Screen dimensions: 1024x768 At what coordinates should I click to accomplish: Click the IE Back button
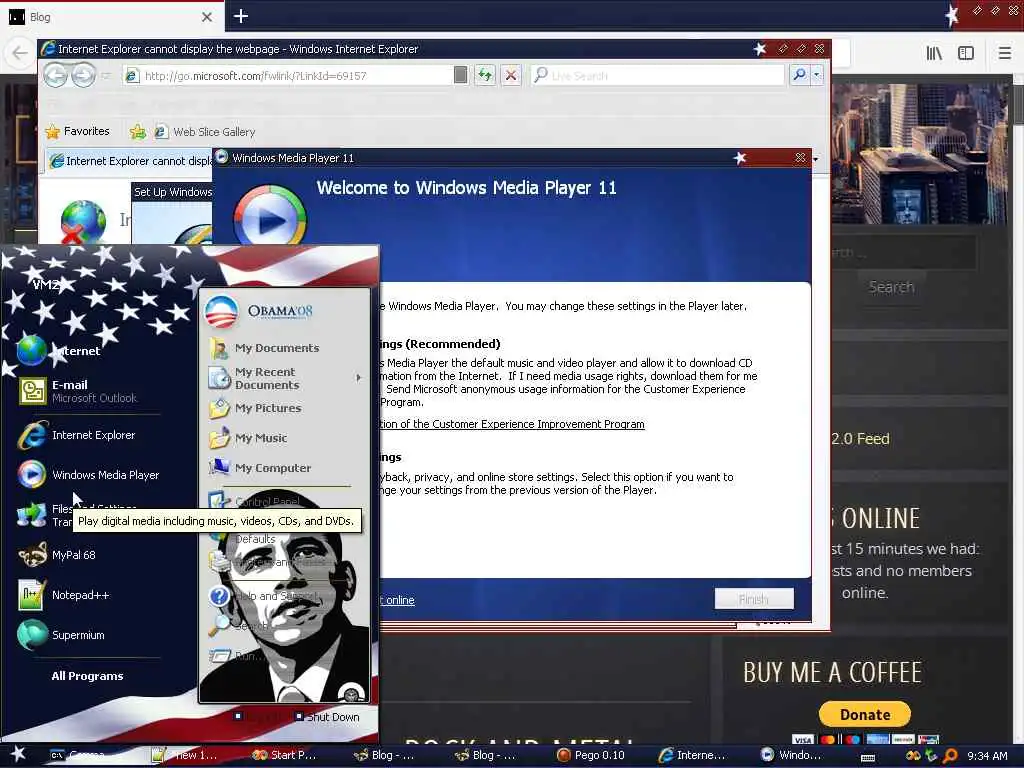coord(56,76)
